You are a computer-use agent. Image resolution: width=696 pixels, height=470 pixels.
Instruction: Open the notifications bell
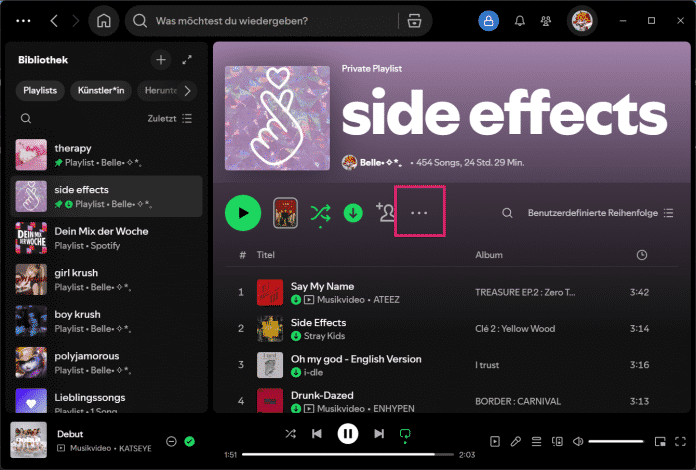click(x=519, y=21)
